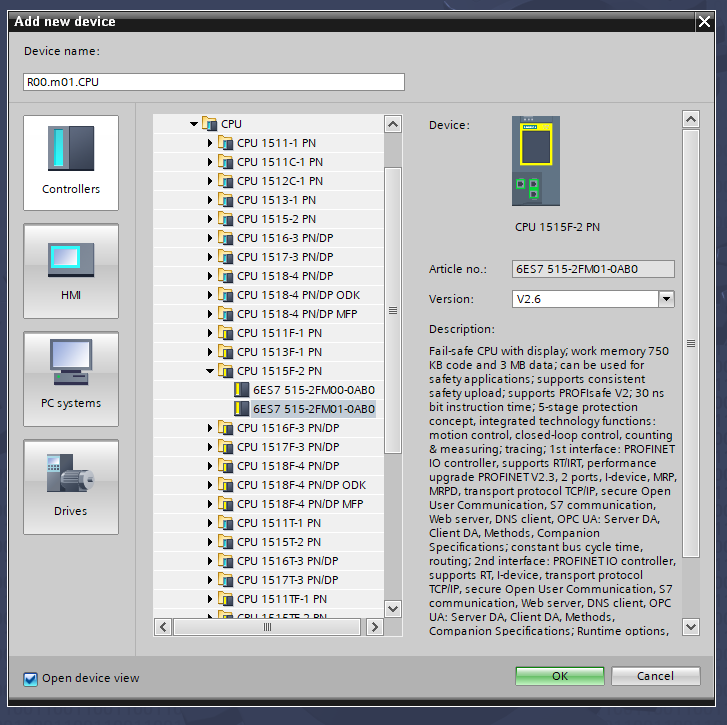The height and width of the screenshot is (725, 727).
Task: Expand the CPU 1511TF-1 PN node
Action: pyautogui.click(x=210, y=599)
